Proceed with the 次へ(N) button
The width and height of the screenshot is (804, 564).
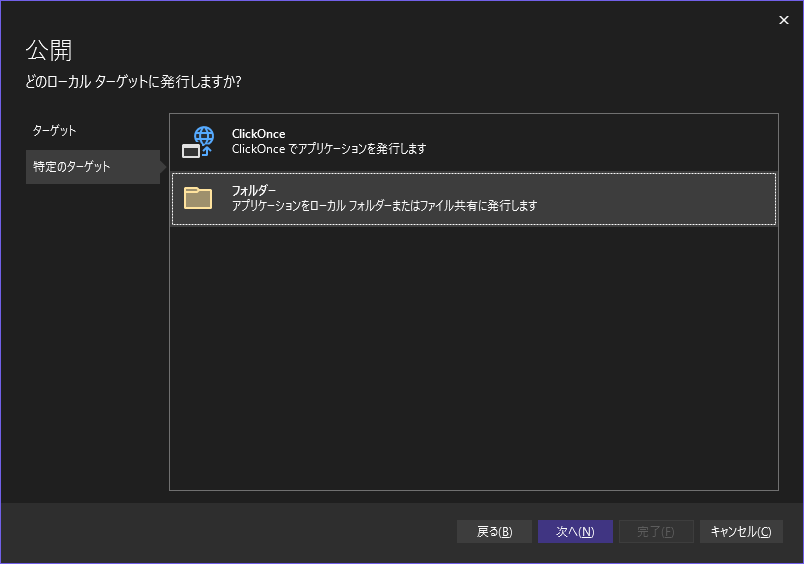point(575,532)
